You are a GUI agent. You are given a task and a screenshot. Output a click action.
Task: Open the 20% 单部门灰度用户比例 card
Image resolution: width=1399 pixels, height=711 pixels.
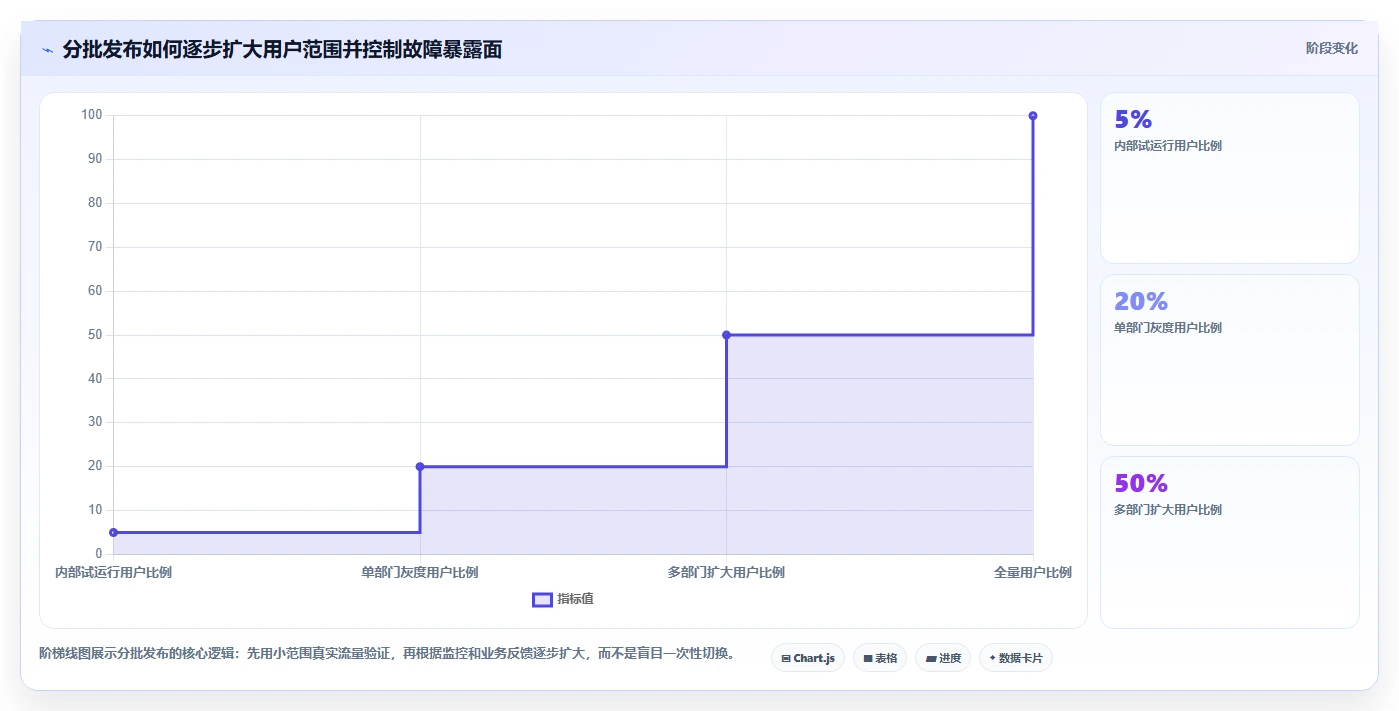tap(1230, 360)
